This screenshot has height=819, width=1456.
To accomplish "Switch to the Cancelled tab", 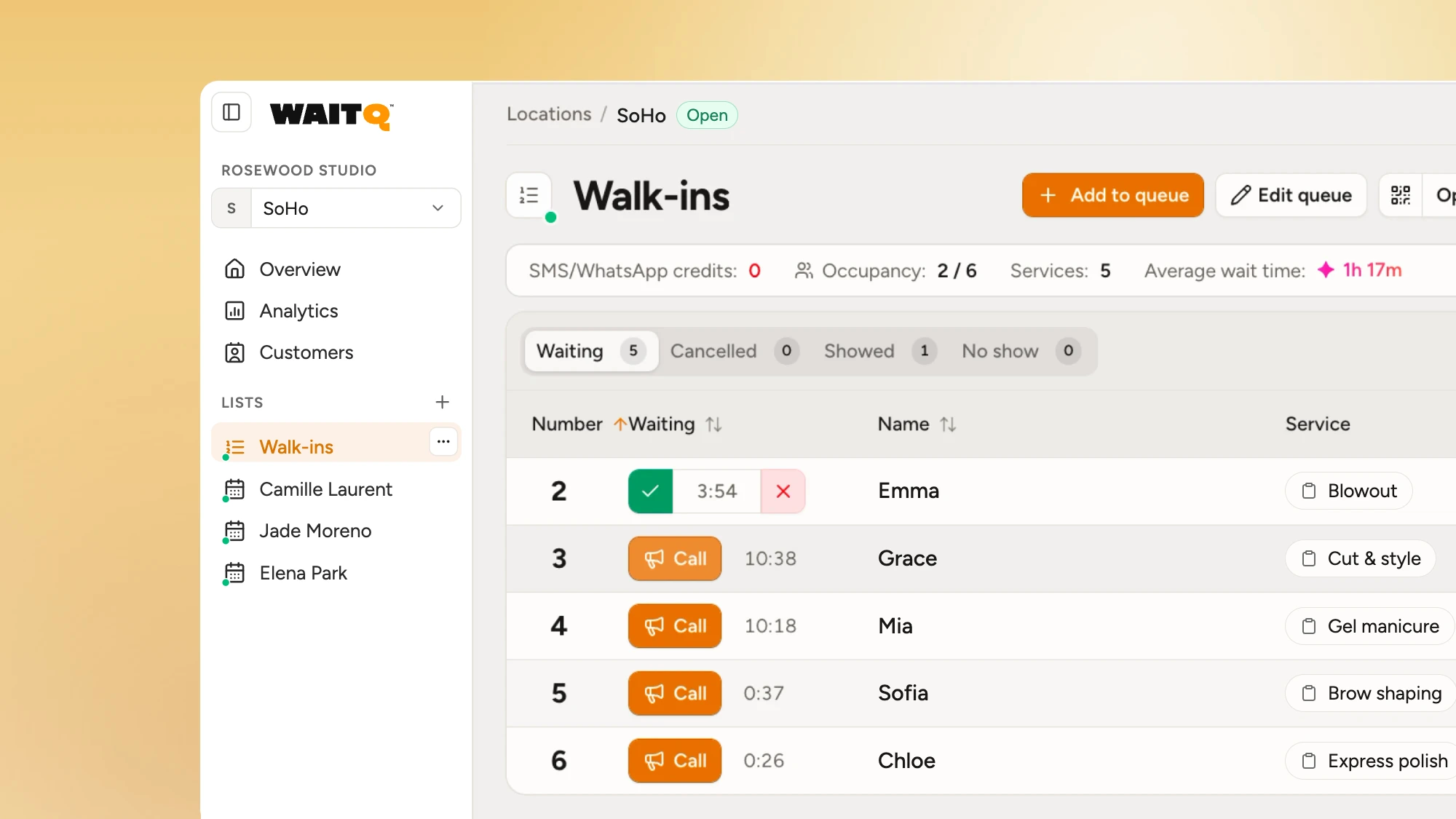I will (x=734, y=351).
